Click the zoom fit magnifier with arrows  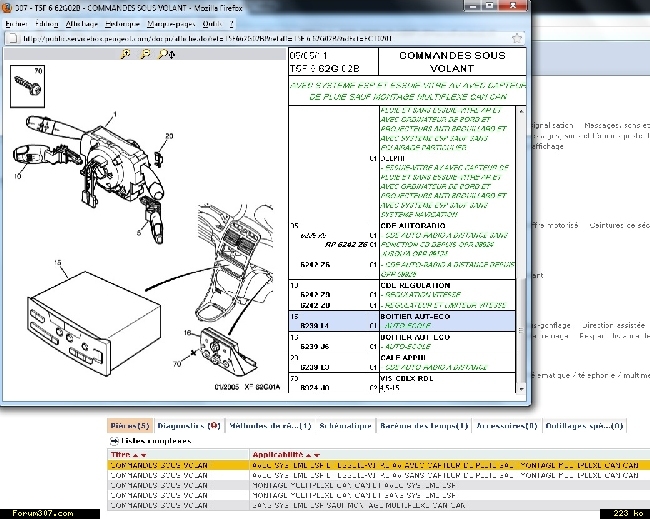167,54
